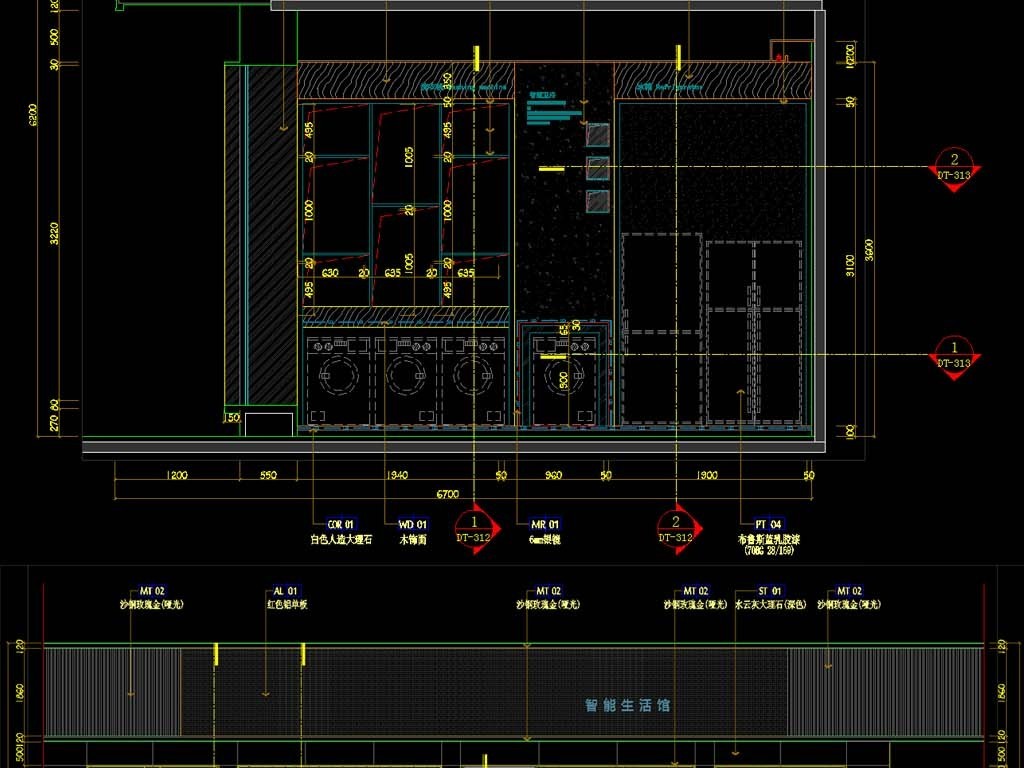Click section marker 2 labeled DT-313
The image size is (1024, 768).
coord(953,167)
